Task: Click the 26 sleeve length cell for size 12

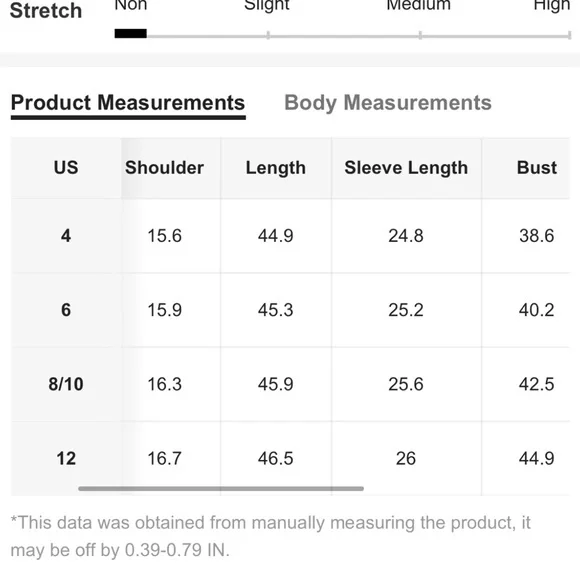Action: pyautogui.click(x=406, y=458)
